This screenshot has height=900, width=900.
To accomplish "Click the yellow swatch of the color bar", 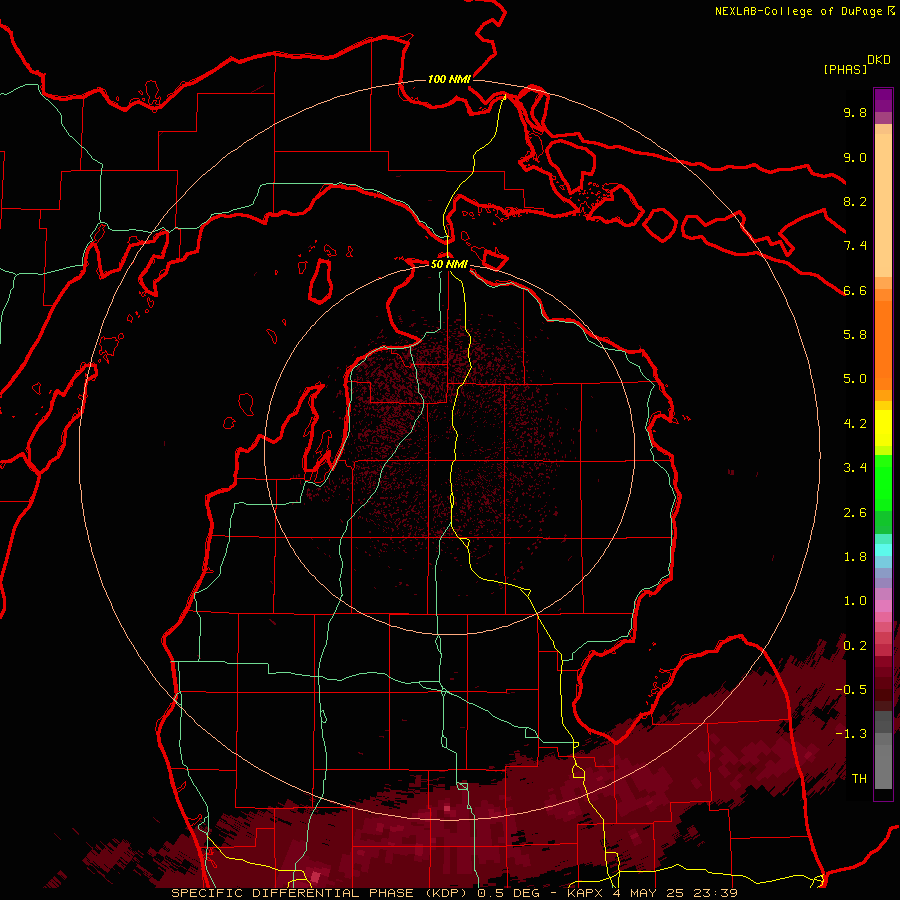I will pyautogui.click(x=883, y=428).
